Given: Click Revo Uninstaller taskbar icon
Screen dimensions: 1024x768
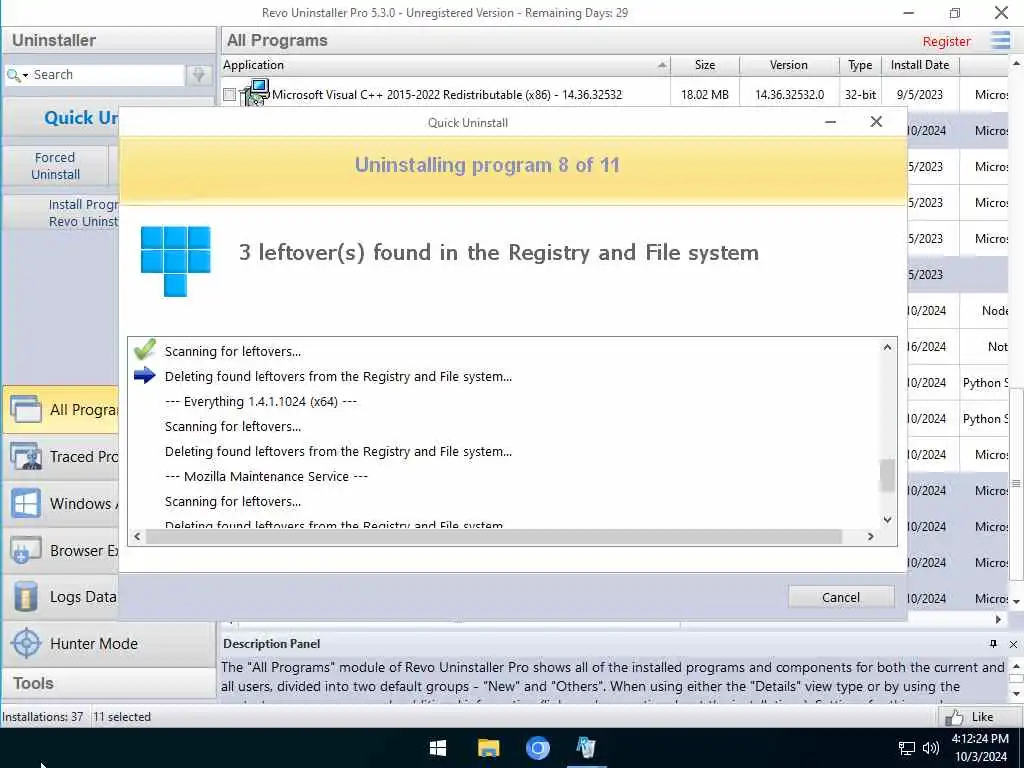Looking at the screenshot, I should [586, 748].
